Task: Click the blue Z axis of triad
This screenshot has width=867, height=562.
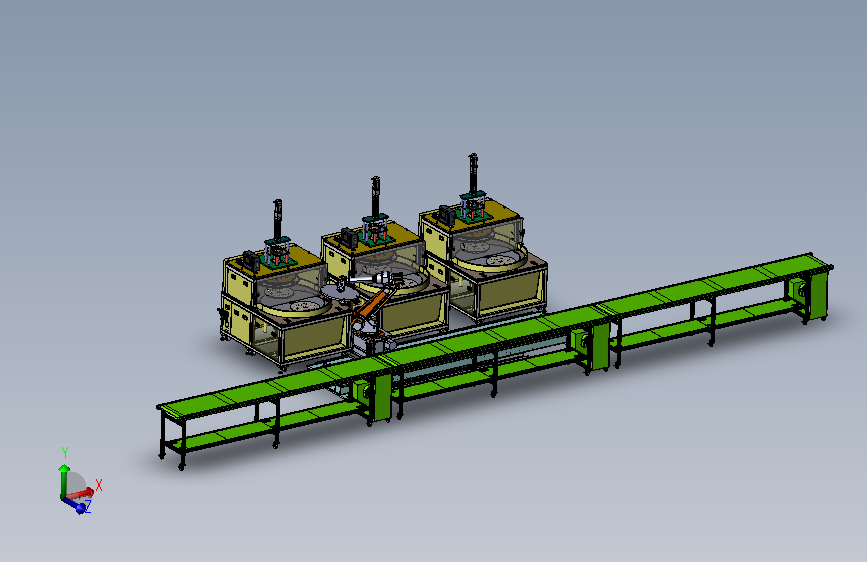Action: [76, 504]
